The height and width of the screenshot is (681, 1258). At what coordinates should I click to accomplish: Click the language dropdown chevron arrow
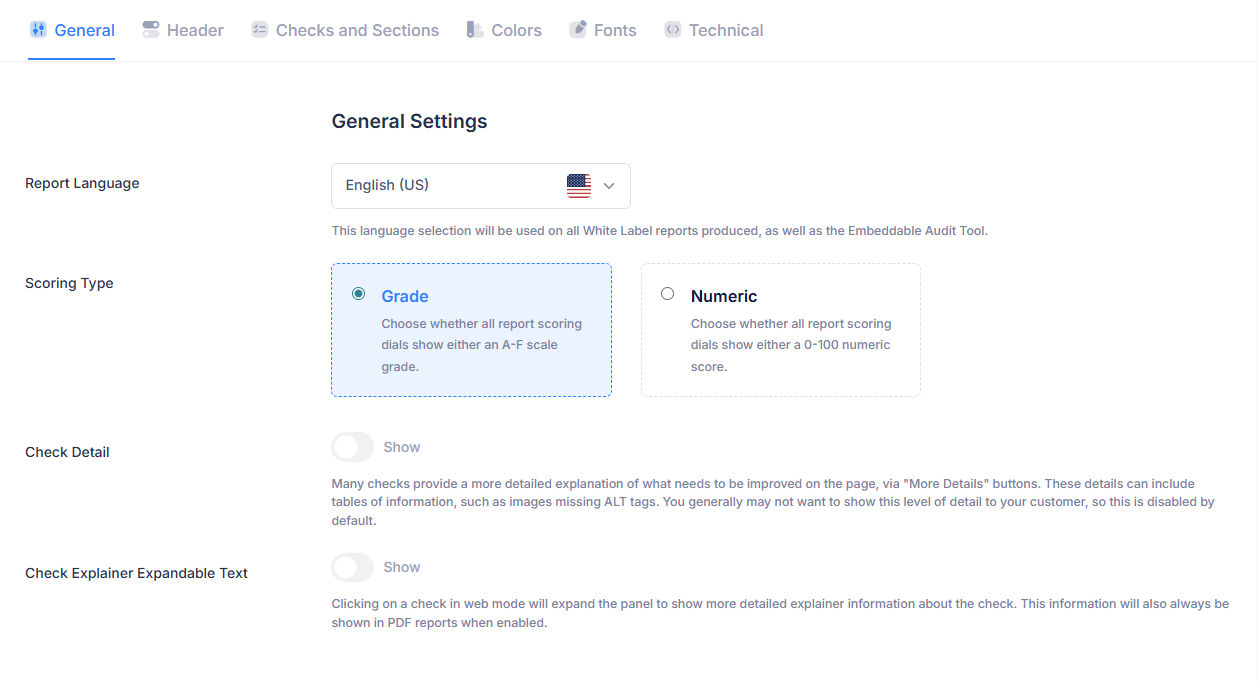click(x=609, y=186)
